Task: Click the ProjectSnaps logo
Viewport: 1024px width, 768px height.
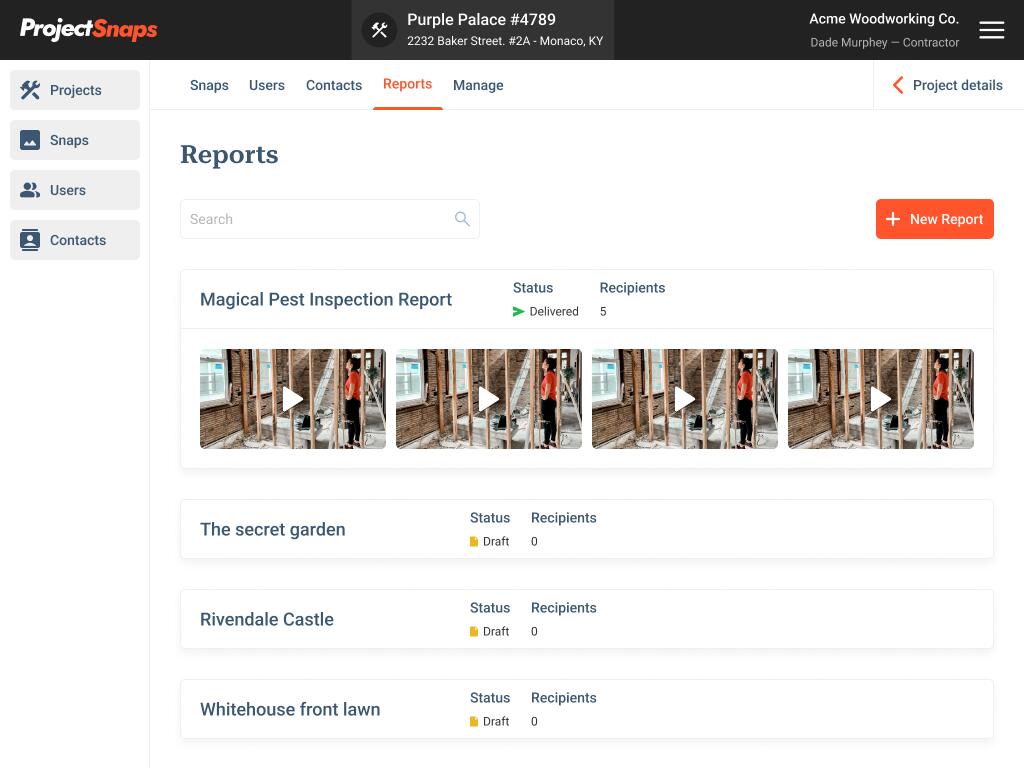Action: pyautogui.click(x=89, y=29)
